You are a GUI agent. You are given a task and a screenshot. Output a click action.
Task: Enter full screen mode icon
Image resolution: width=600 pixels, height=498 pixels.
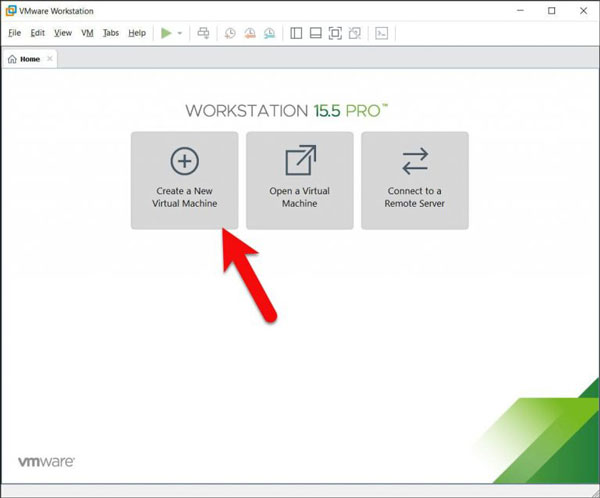334,33
